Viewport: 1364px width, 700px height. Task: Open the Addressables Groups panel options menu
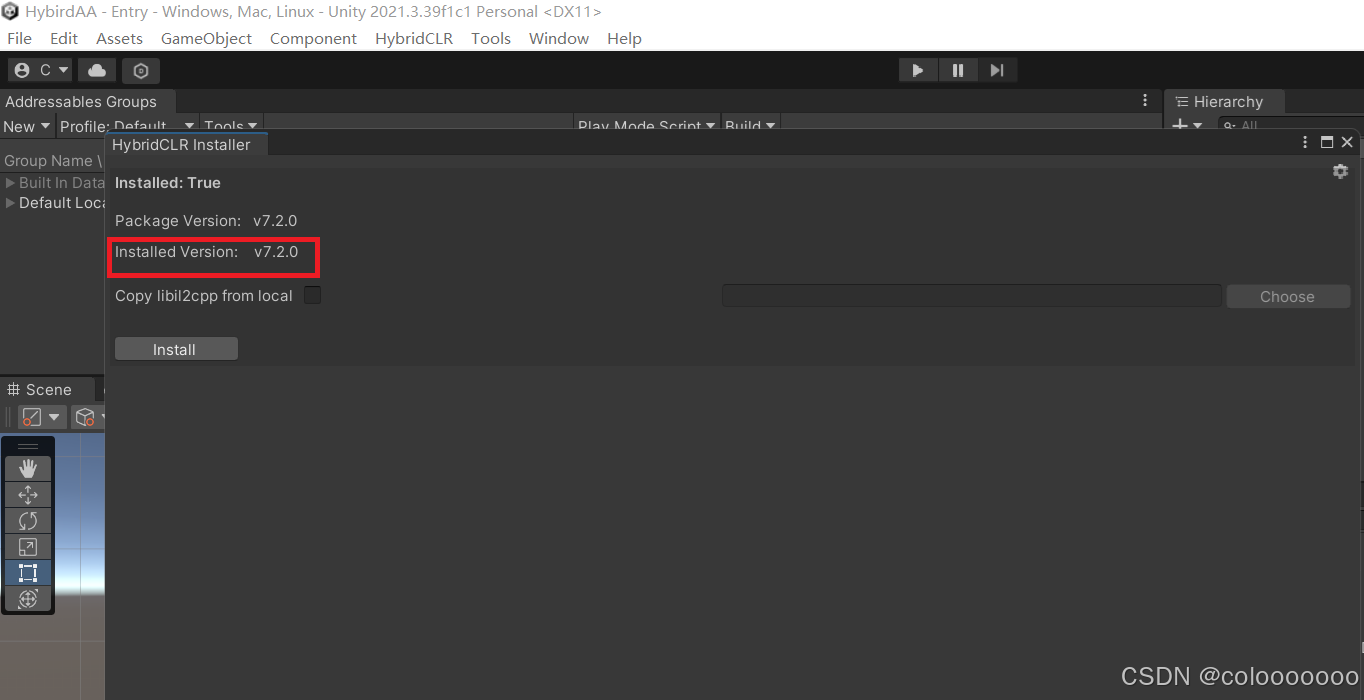tap(1145, 101)
